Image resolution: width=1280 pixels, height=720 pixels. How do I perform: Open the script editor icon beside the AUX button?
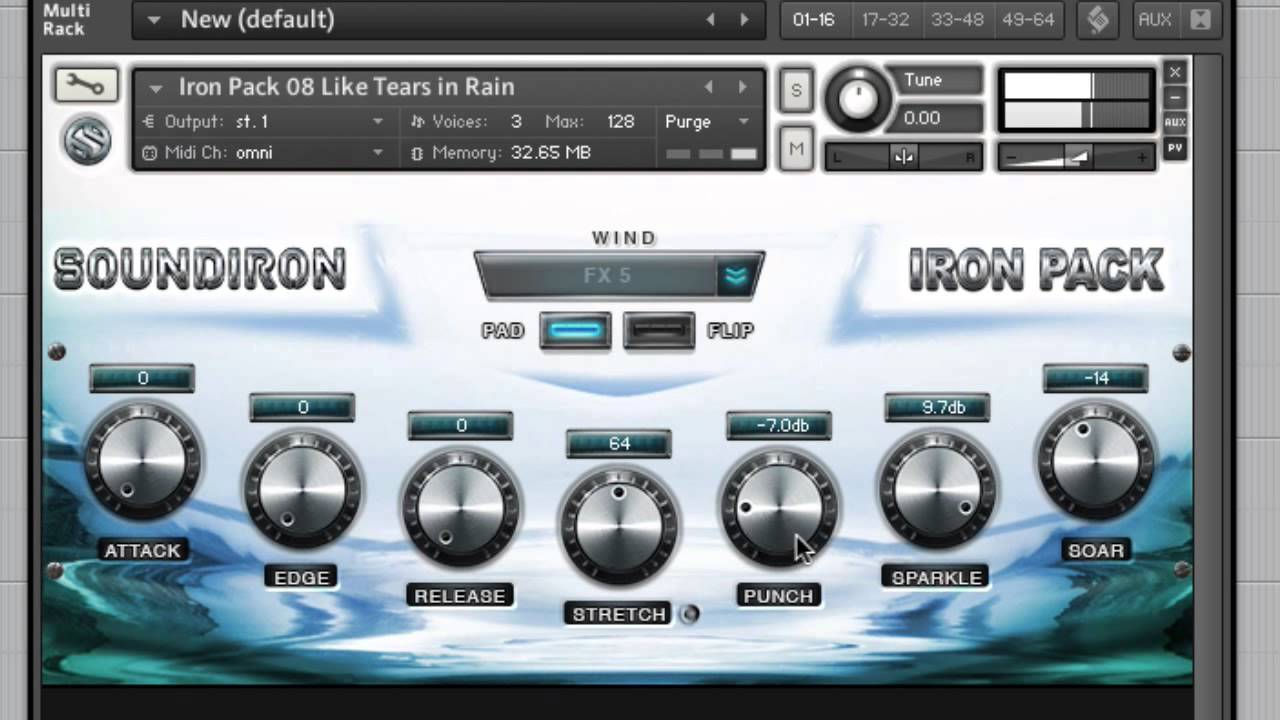(x=1098, y=20)
